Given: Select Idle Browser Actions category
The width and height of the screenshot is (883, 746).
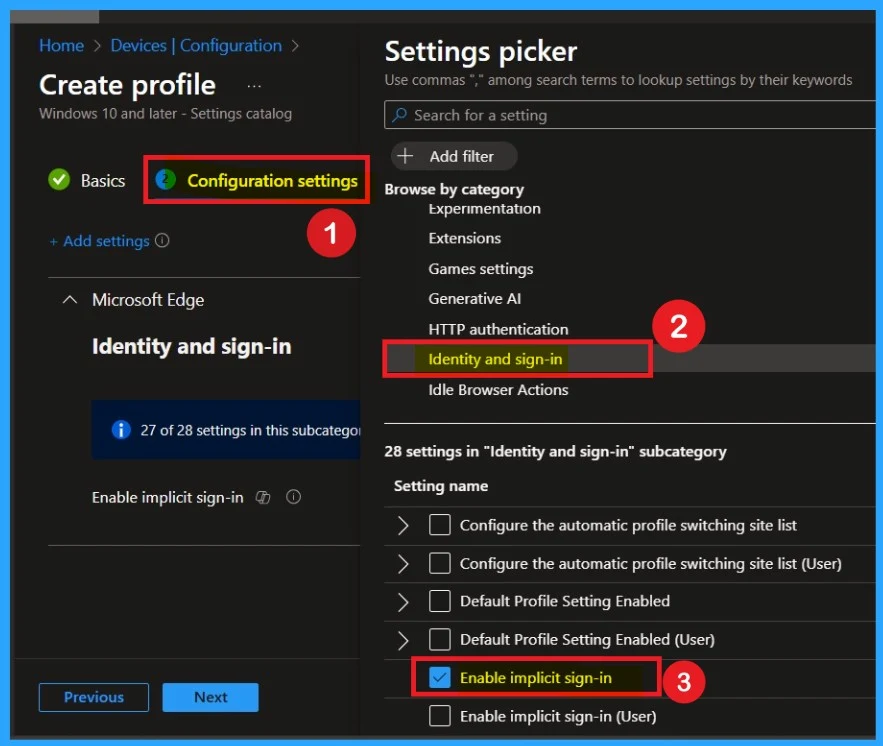Looking at the screenshot, I should pyautogui.click(x=498, y=389).
